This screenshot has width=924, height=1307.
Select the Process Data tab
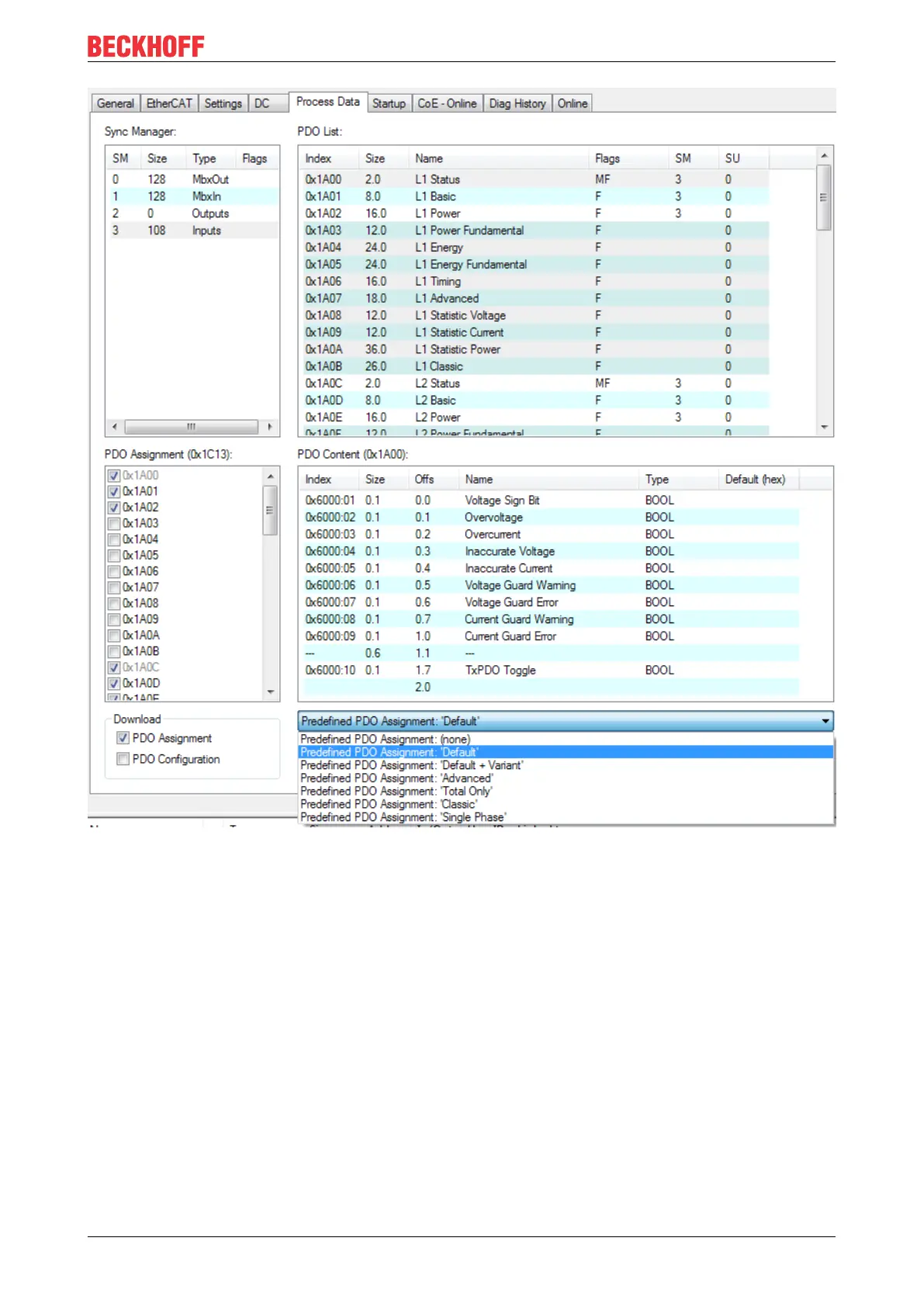pyautogui.click(x=328, y=102)
